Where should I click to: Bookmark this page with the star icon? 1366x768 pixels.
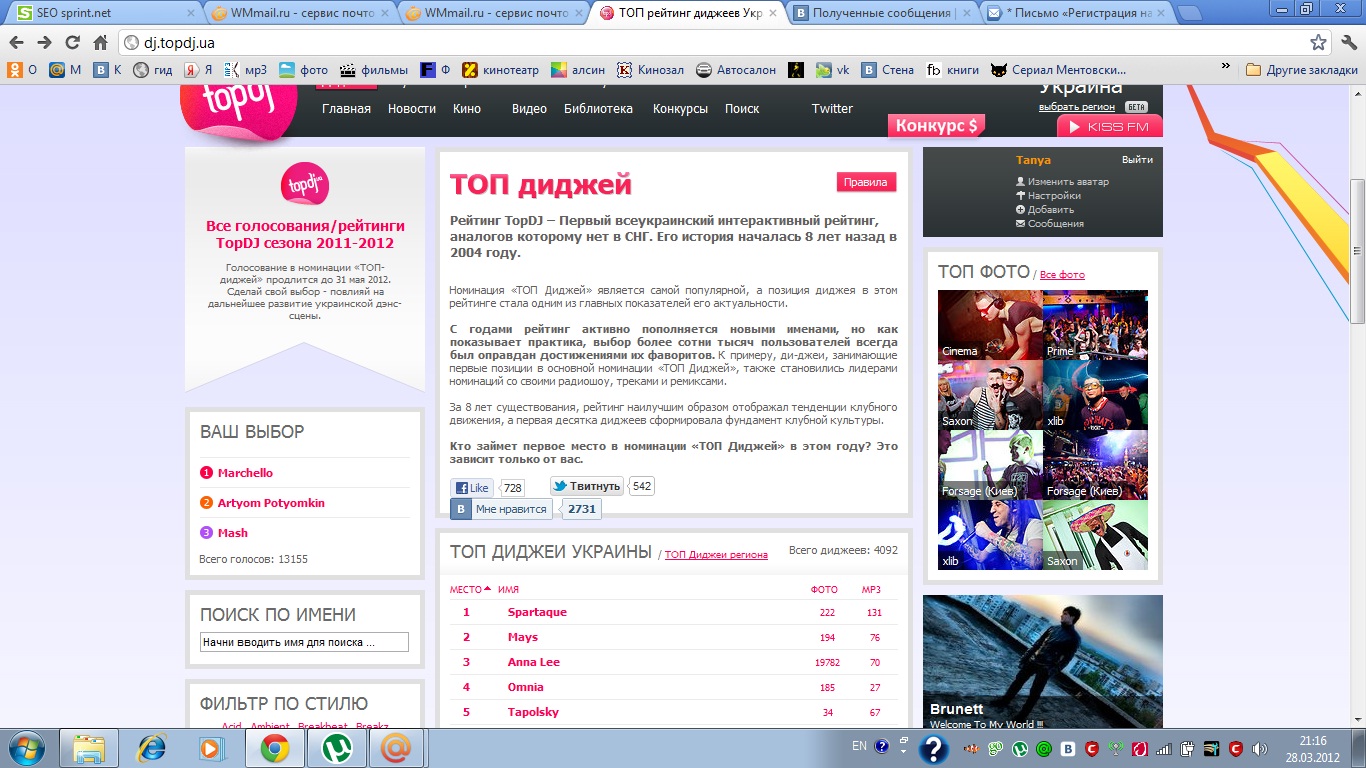[1319, 43]
